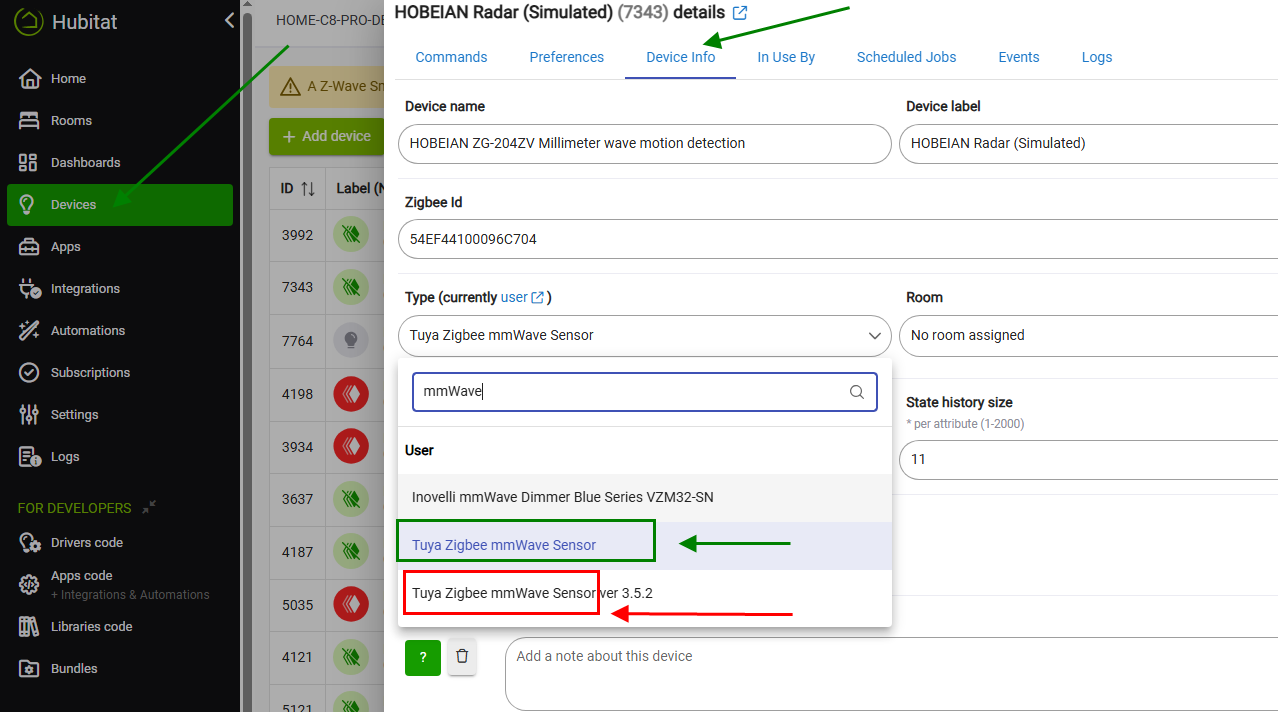Click search magnifier in driver filter
The height and width of the screenshot is (712, 1278).
tap(857, 392)
